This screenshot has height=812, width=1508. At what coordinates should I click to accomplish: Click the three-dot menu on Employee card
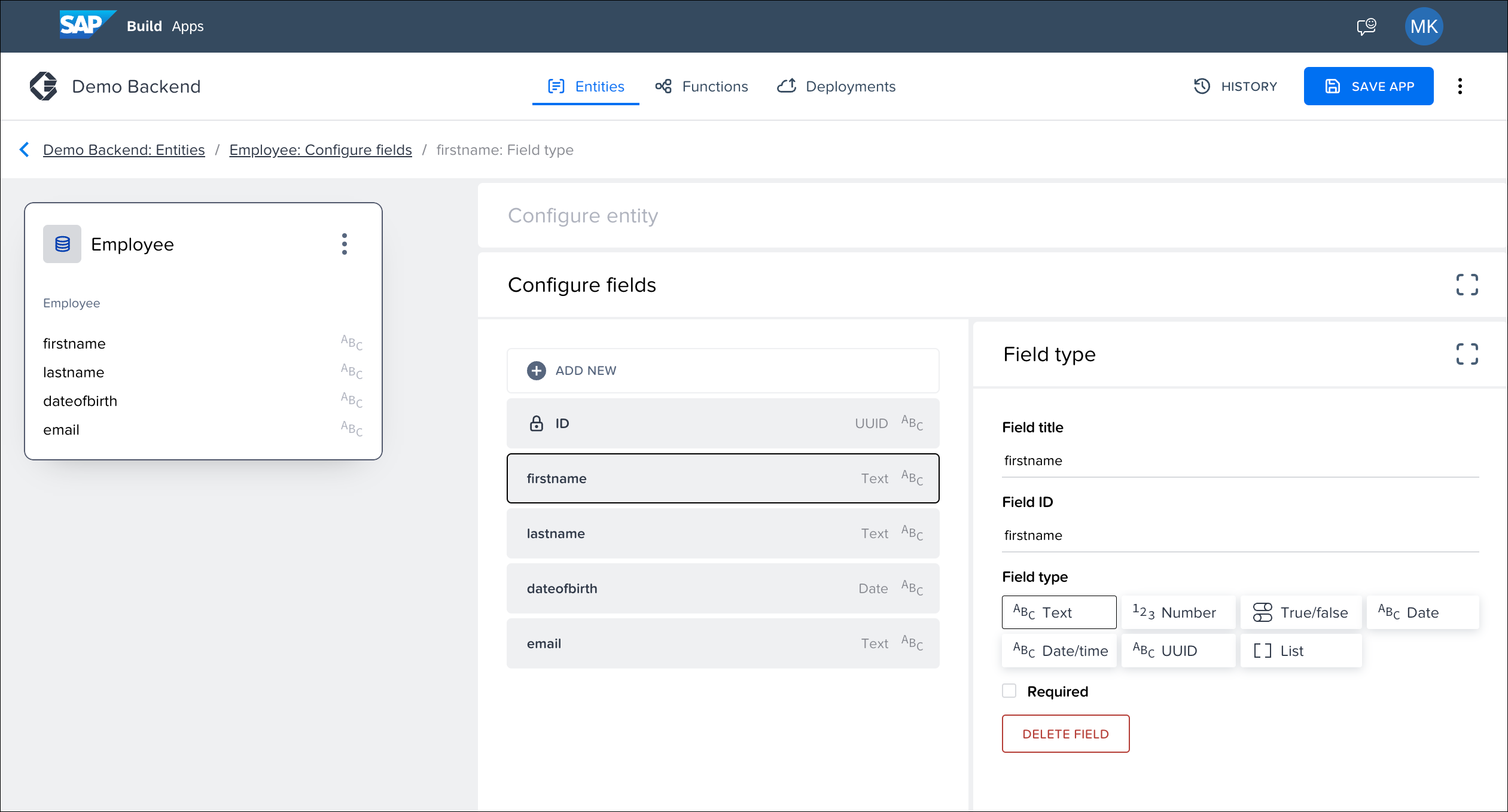344,244
